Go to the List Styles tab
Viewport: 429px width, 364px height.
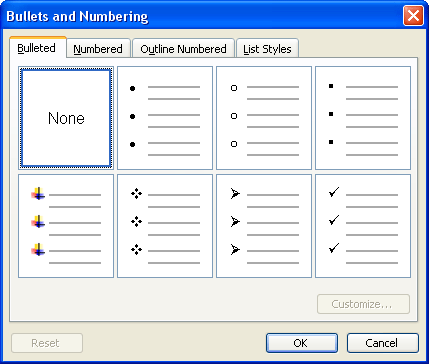[x=267, y=49]
